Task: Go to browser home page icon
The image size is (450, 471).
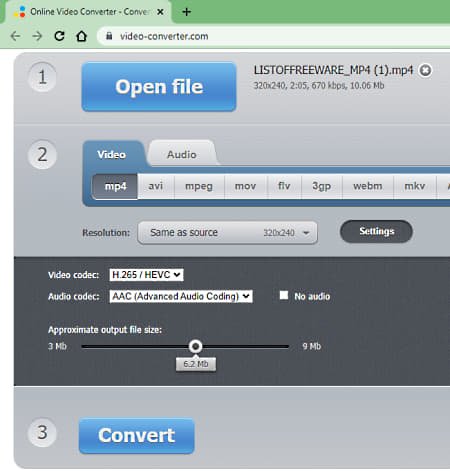Action: (x=82, y=36)
